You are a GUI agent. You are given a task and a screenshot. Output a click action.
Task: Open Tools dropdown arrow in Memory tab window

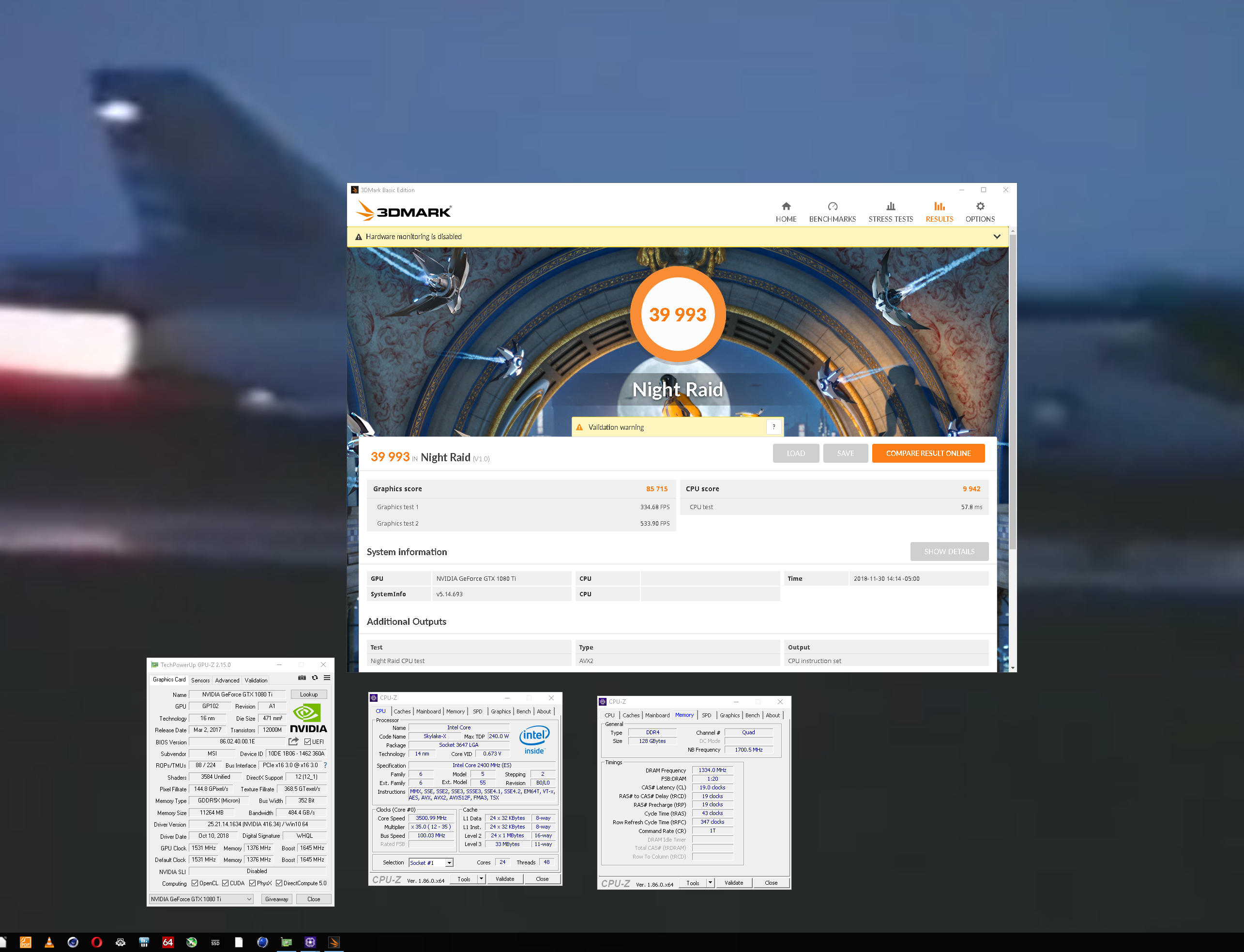710,882
